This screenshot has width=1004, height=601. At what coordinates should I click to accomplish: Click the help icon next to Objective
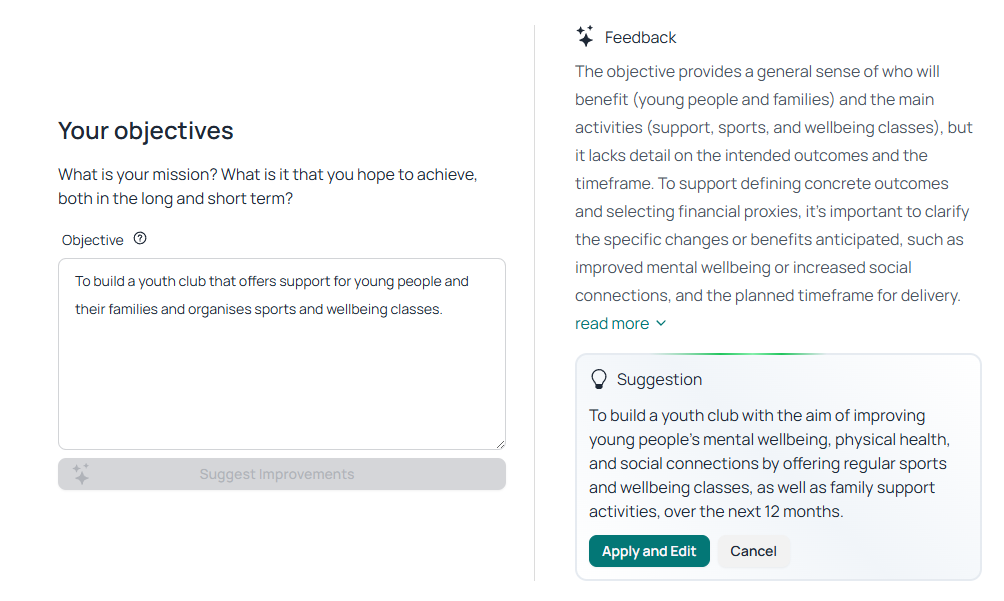click(x=140, y=239)
